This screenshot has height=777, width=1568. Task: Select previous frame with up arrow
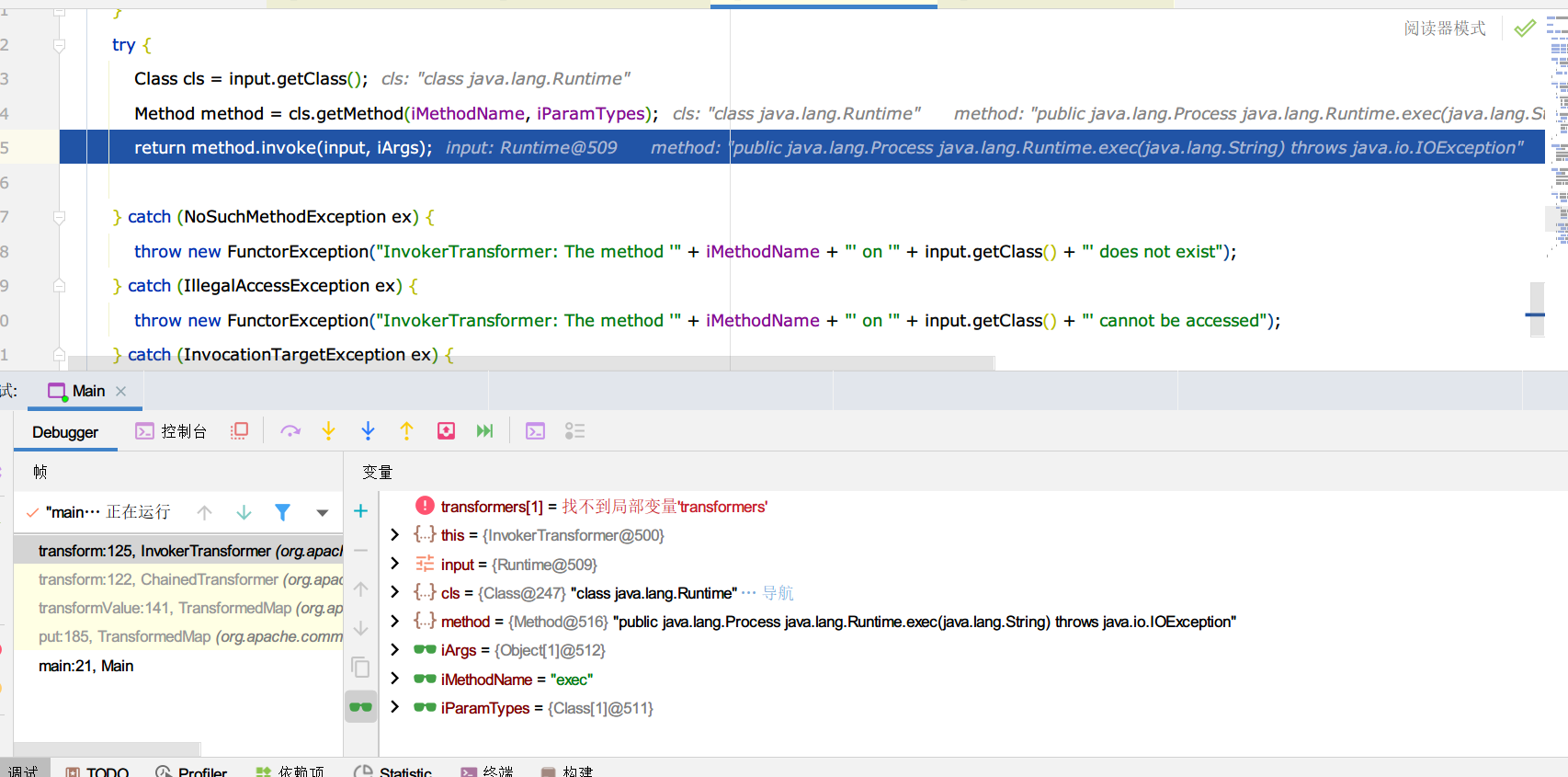205,512
